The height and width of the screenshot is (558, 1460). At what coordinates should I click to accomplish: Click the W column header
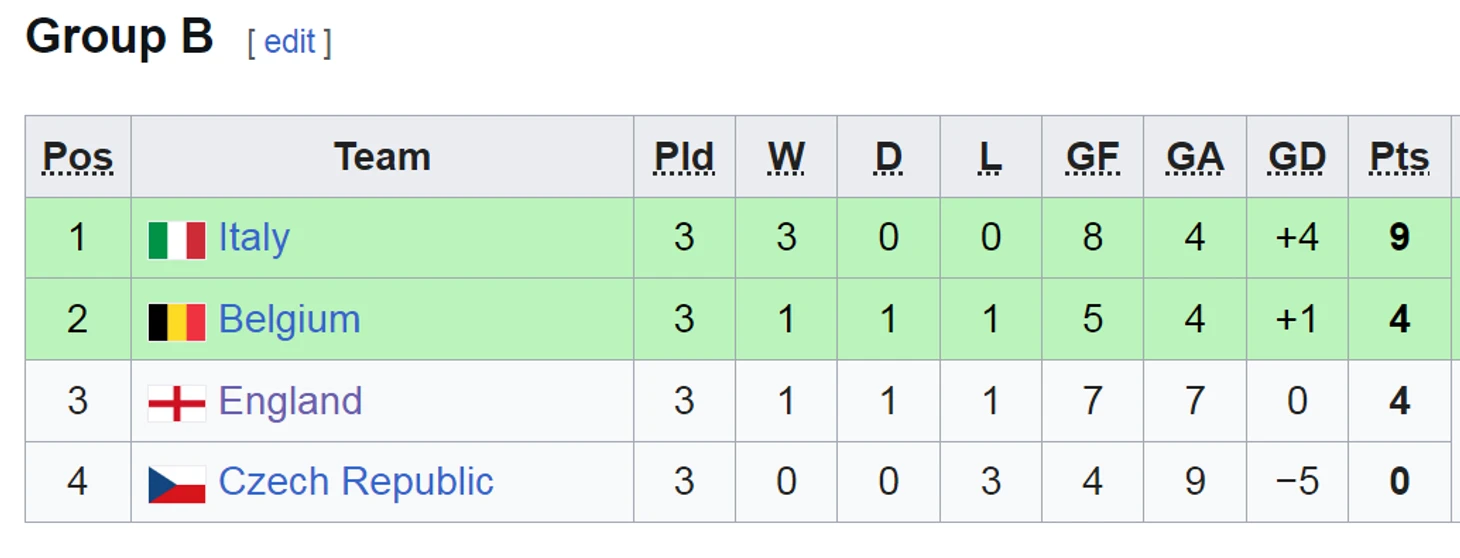[x=786, y=157]
